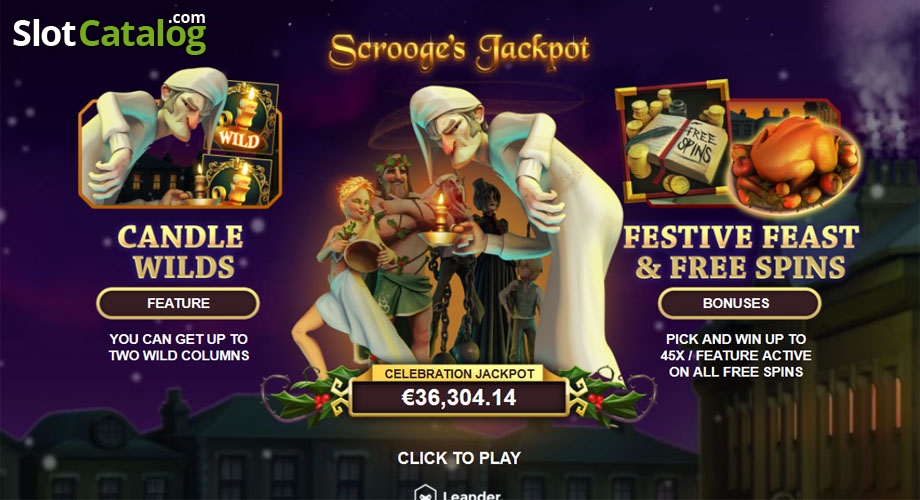Click the Leander logo at the bottom
Viewport: 920px width, 500px height.
(459, 494)
